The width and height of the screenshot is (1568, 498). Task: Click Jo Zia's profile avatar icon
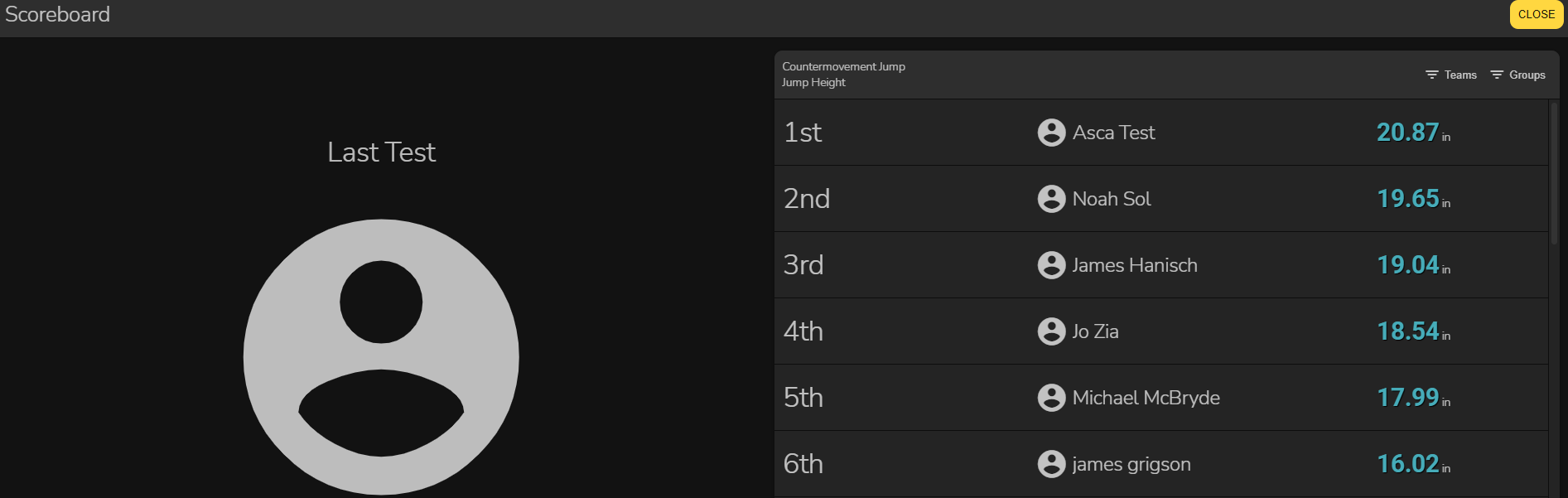coord(1051,331)
